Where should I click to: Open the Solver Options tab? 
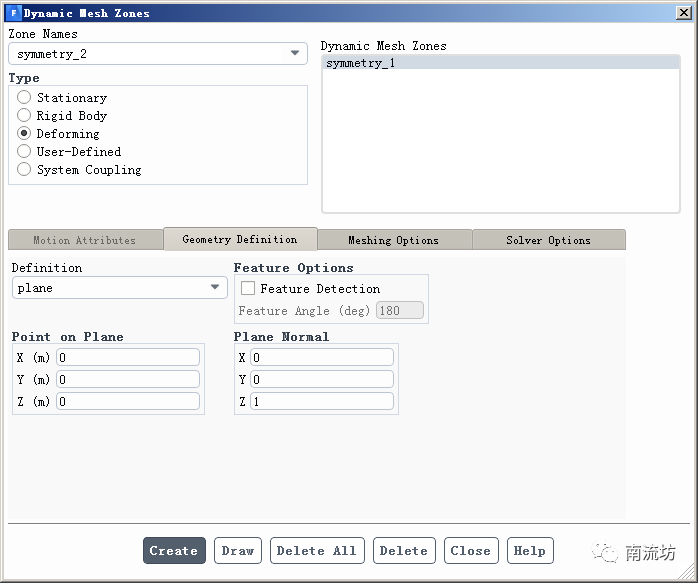548,240
